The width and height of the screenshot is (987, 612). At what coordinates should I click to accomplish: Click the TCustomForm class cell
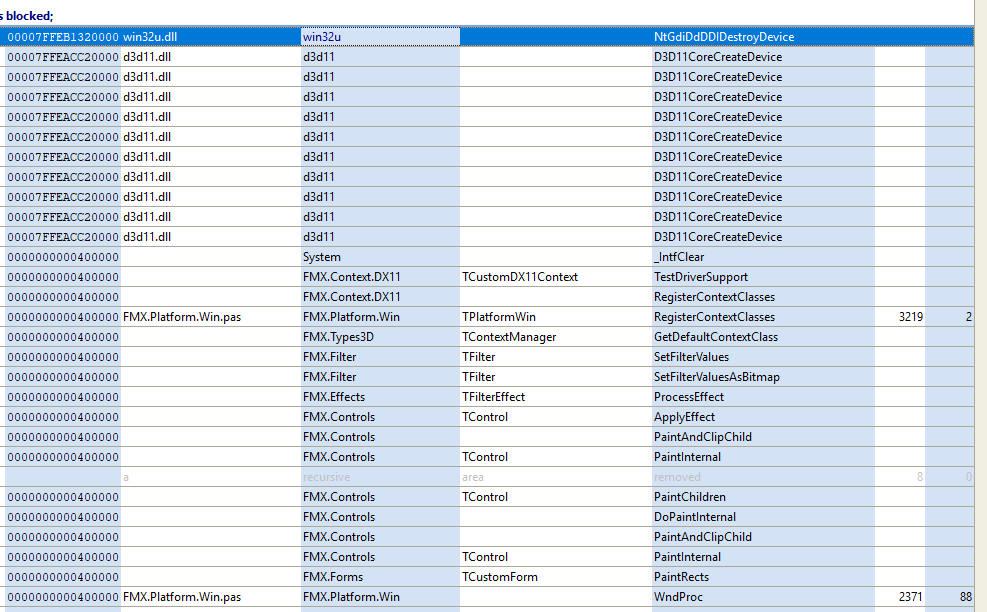pos(556,577)
